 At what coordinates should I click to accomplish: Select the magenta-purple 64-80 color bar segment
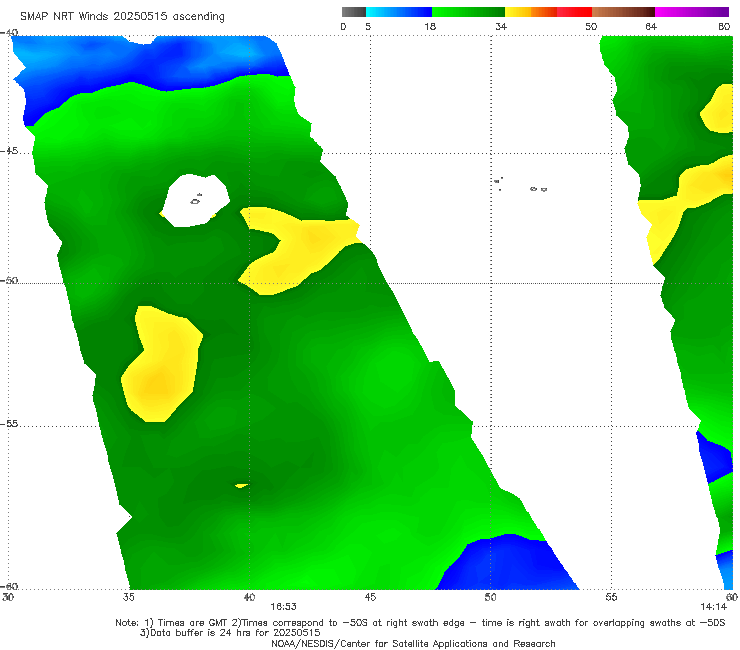[x=692, y=12]
